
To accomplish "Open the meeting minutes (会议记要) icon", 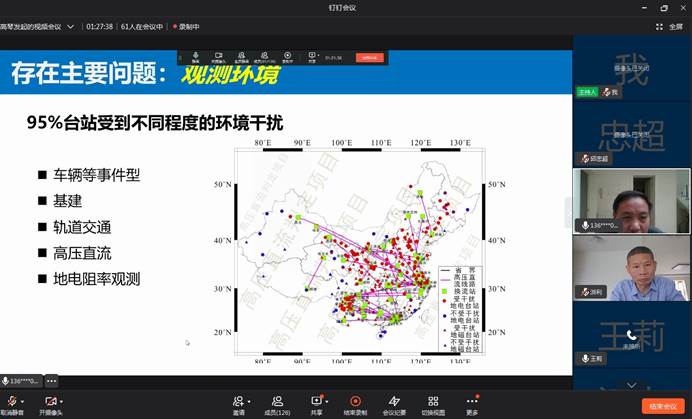I will coord(394,401).
